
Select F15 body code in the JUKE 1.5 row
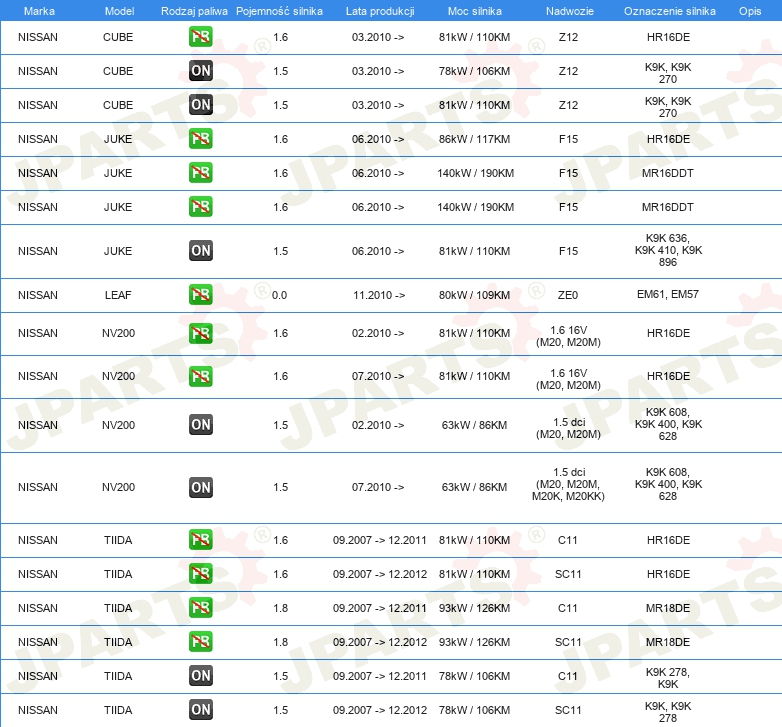pos(568,251)
